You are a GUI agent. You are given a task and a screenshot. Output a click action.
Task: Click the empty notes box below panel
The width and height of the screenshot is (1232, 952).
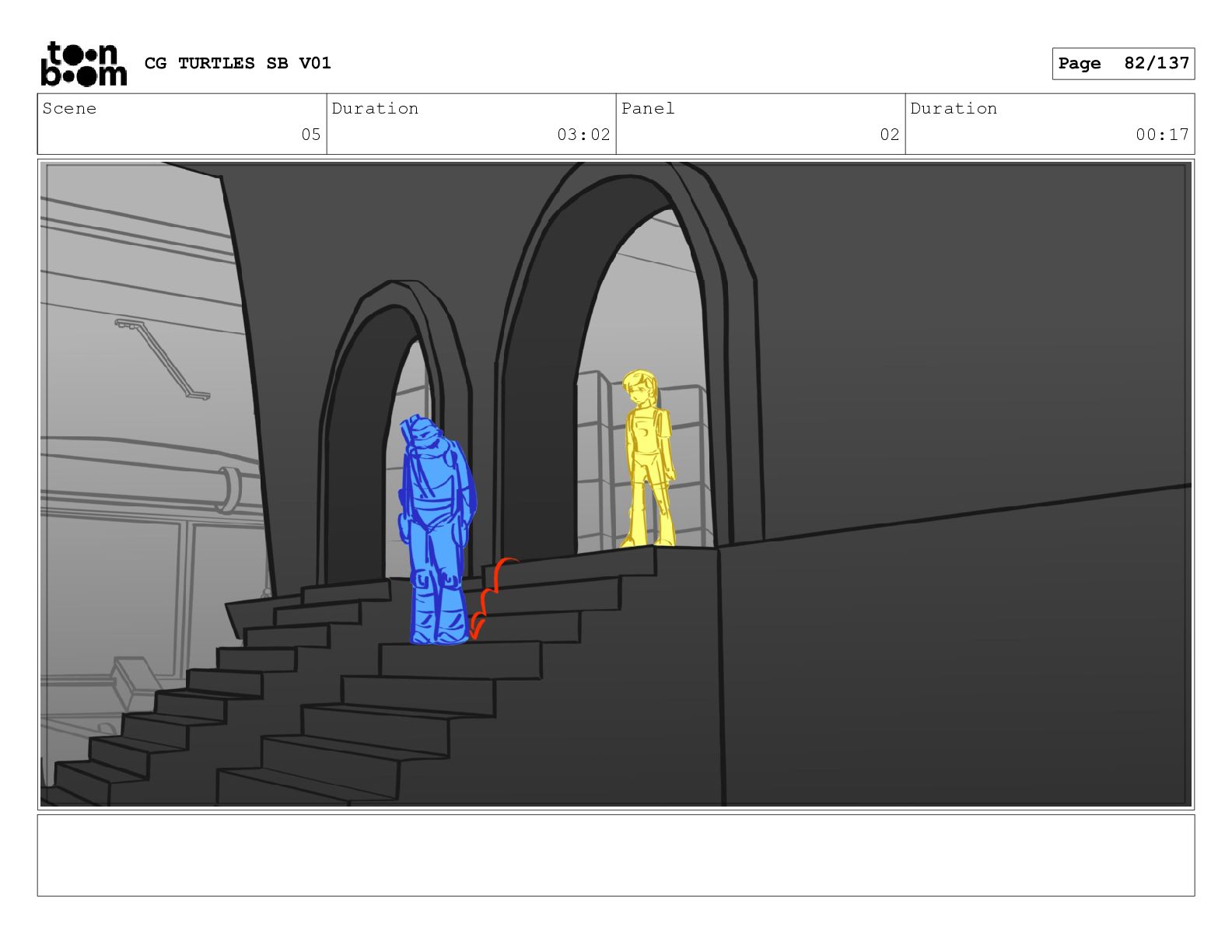616,855
